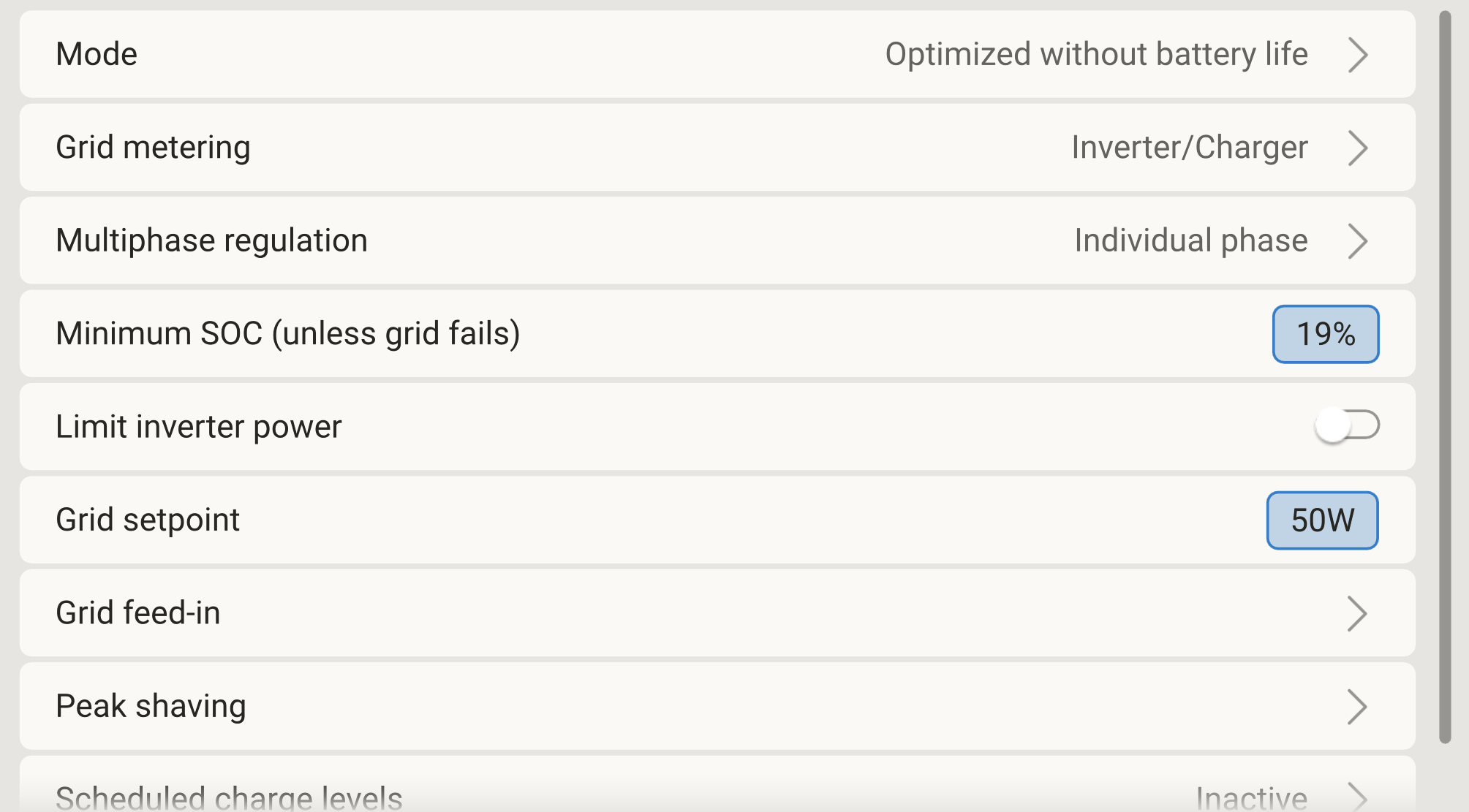Expand Multiphase regulation options arrow
The image size is (1469, 812).
coord(1357,241)
